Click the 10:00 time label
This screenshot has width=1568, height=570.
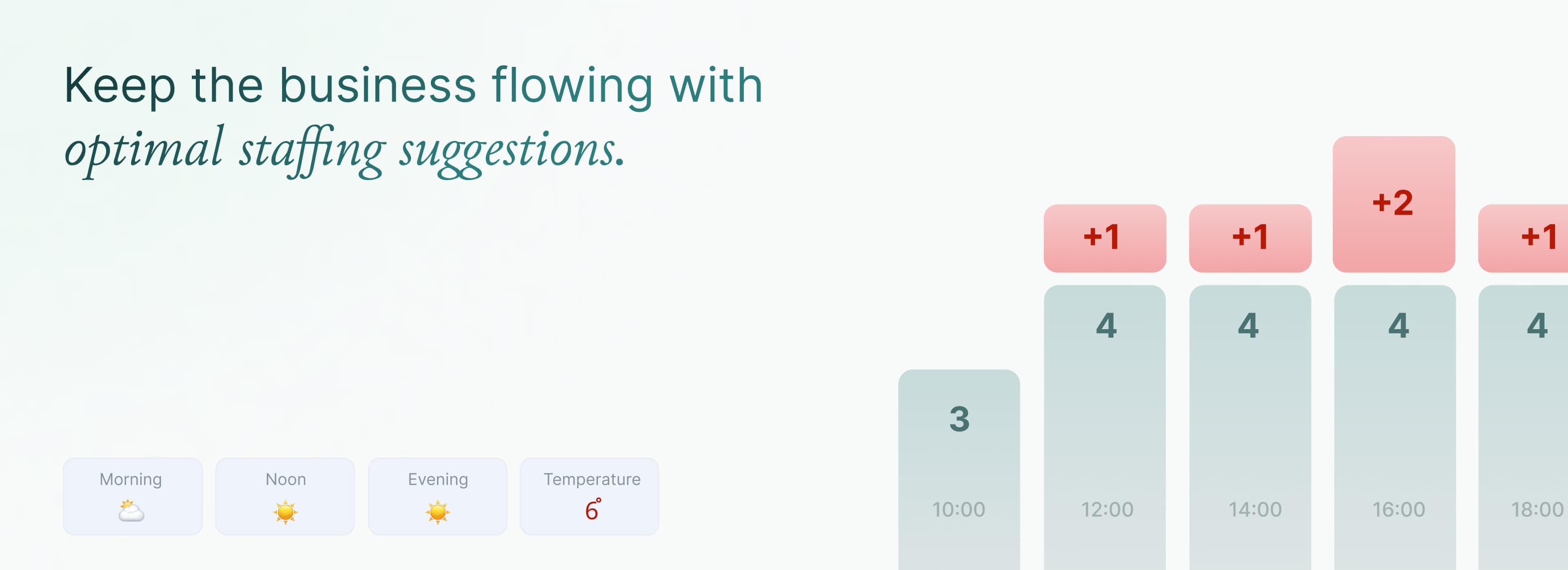(959, 509)
